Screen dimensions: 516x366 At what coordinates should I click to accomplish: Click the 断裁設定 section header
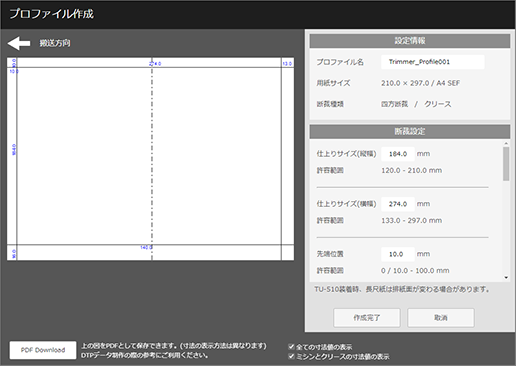coord(410,132)
